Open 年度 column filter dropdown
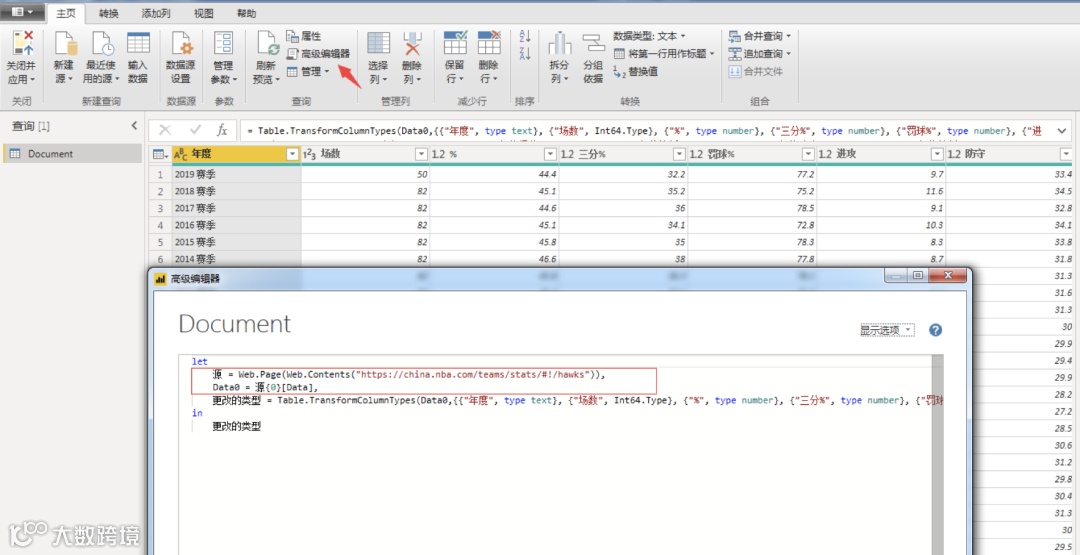This screenshot has height=555, width=1080. click(x=293, y=154)
